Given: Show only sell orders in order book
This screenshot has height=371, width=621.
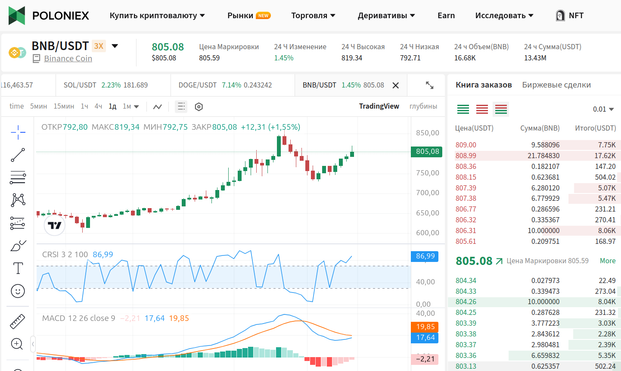Looking at the screenshot, I should (482, 109).
